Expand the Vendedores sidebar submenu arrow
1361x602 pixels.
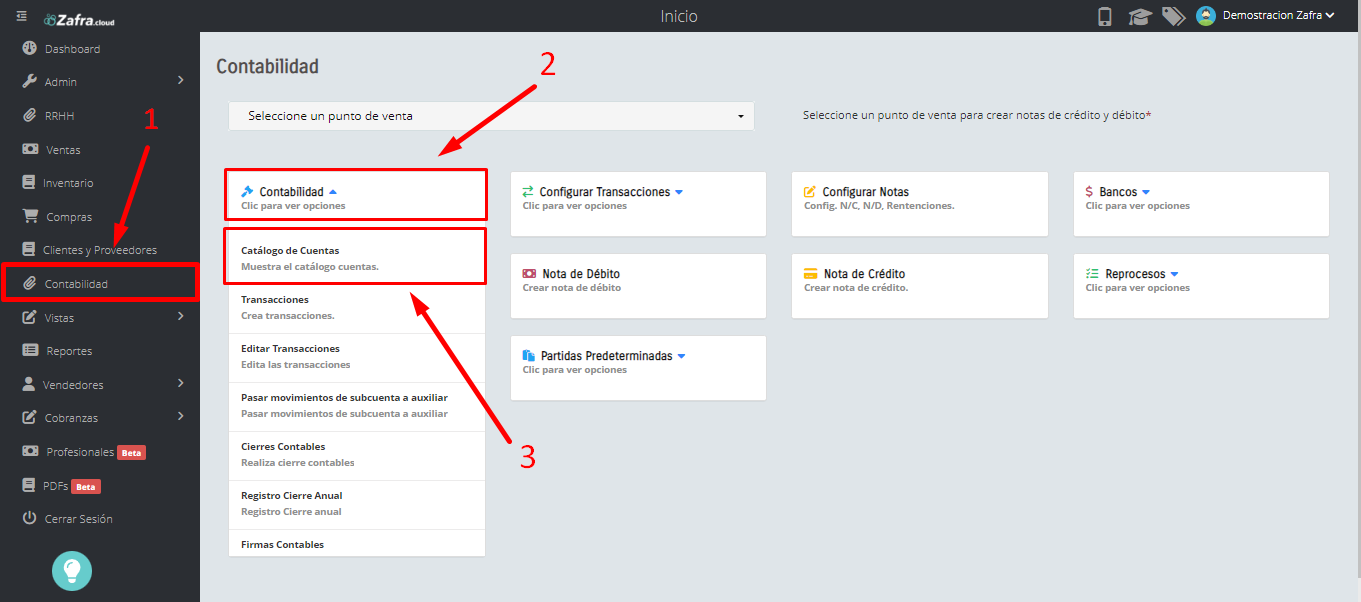[x=181, y=383]
